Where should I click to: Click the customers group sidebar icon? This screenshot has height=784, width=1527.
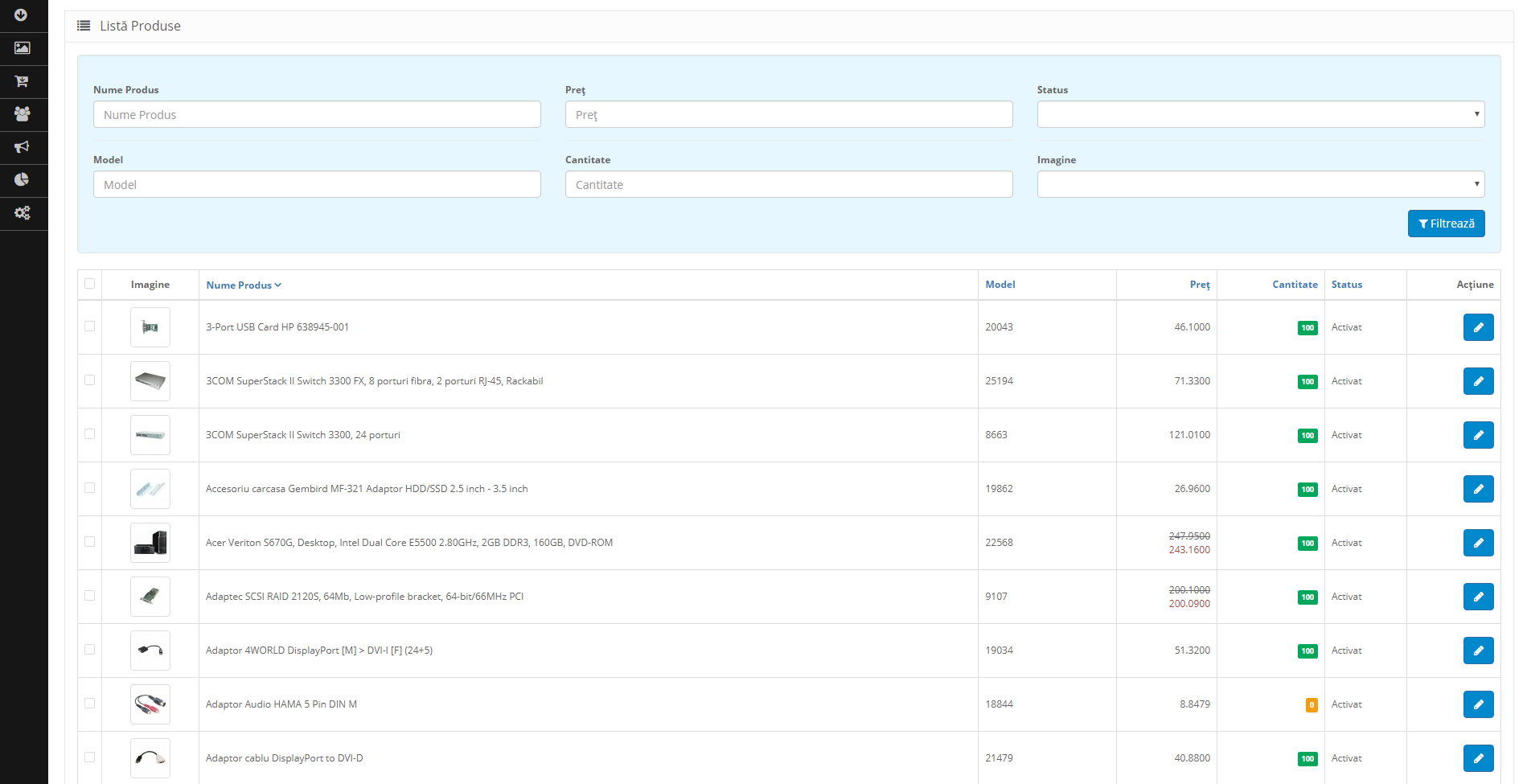[x=22, y=114]
